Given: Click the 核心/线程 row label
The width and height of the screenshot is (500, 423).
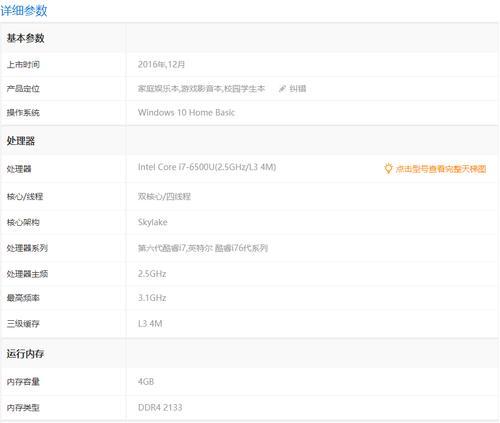Looking at the screenshot, I should [x=25, y=196].
